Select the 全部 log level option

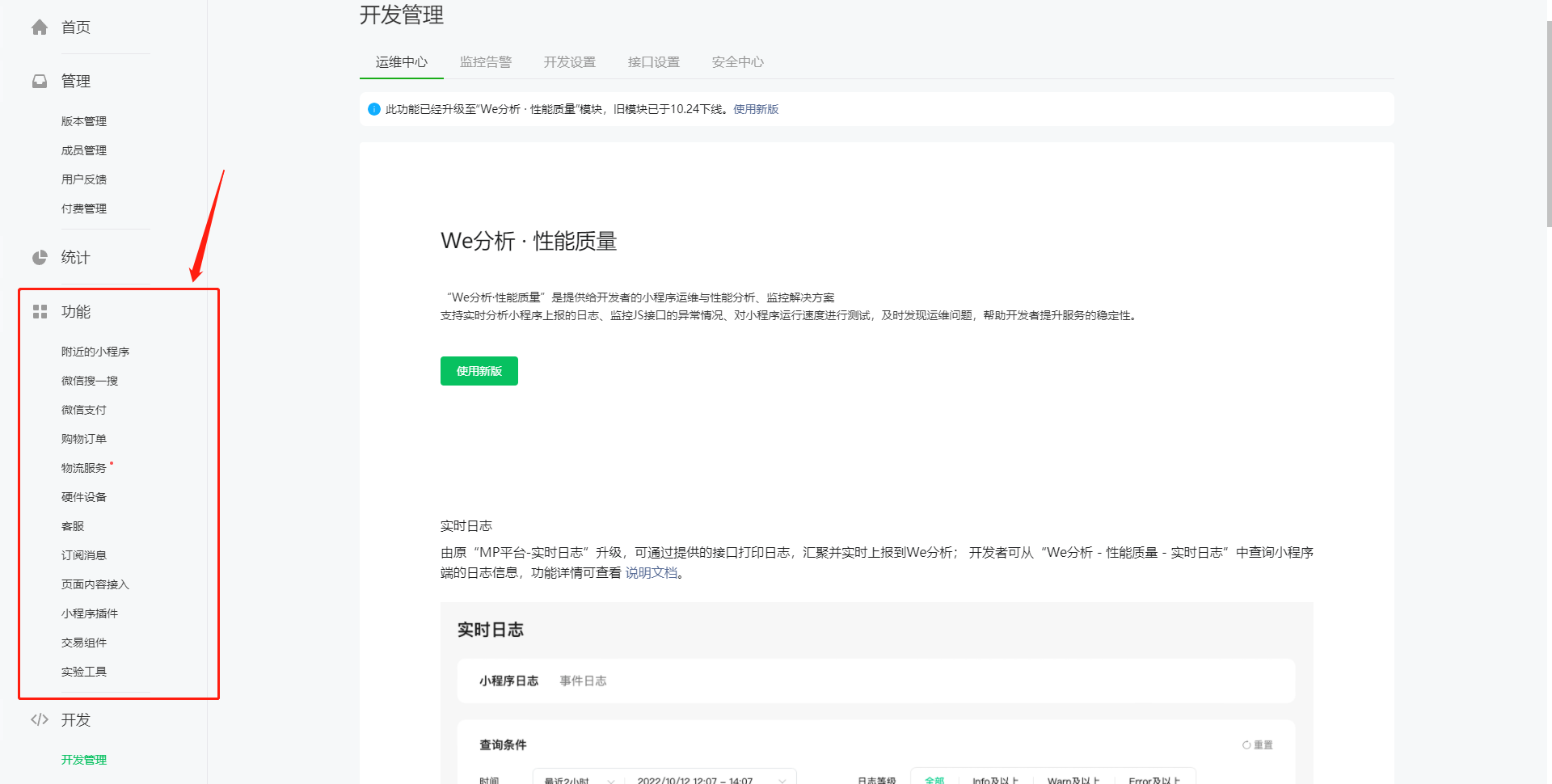pos(934,779)
